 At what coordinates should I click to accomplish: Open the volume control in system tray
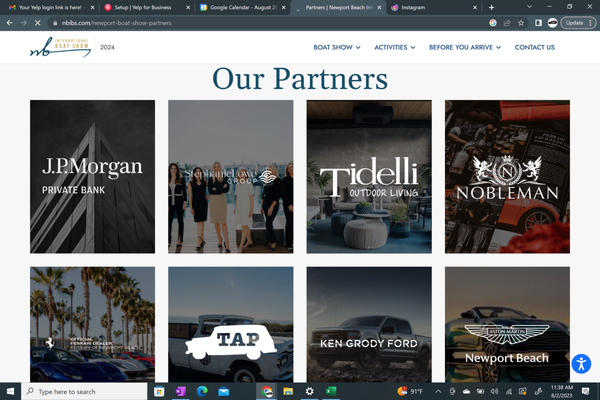pyautogui.click(x=494, y=391)
